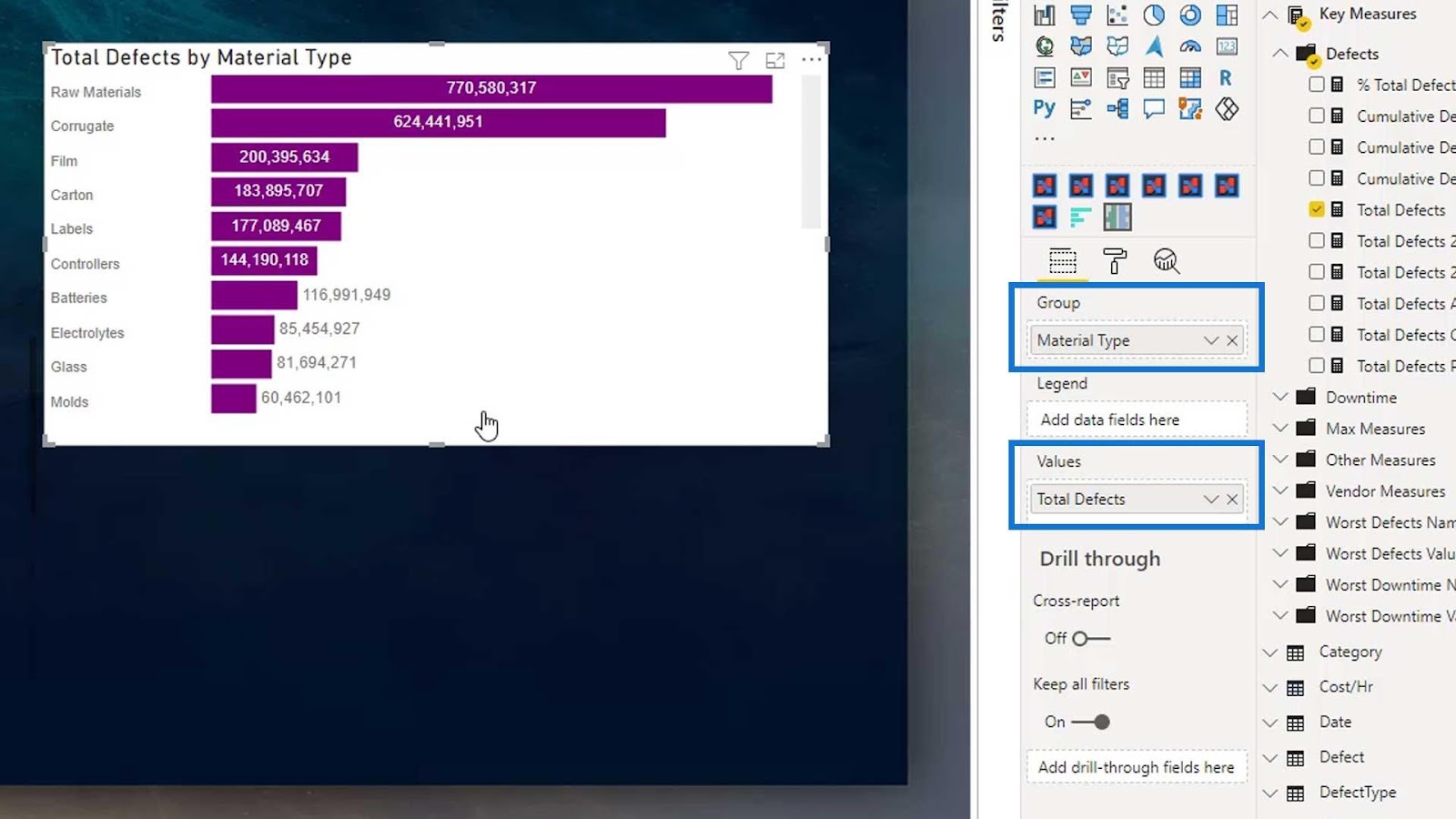Select the Corrugate bar 624,441,951
The width and height of the screenshot is (1456, 819).
(439, 123)
